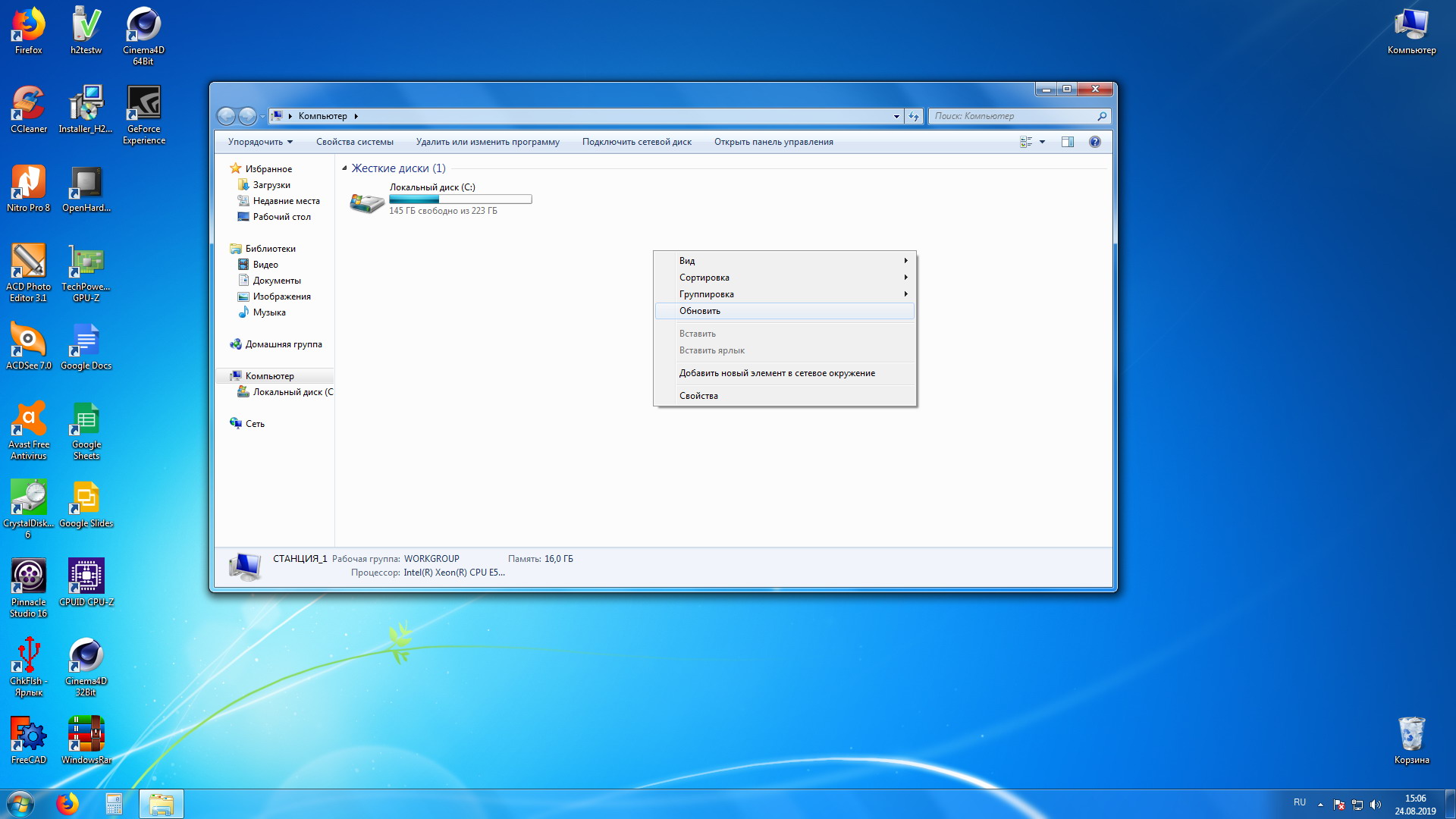Collapse the Жесткие диски group

(x=344, y=168)
